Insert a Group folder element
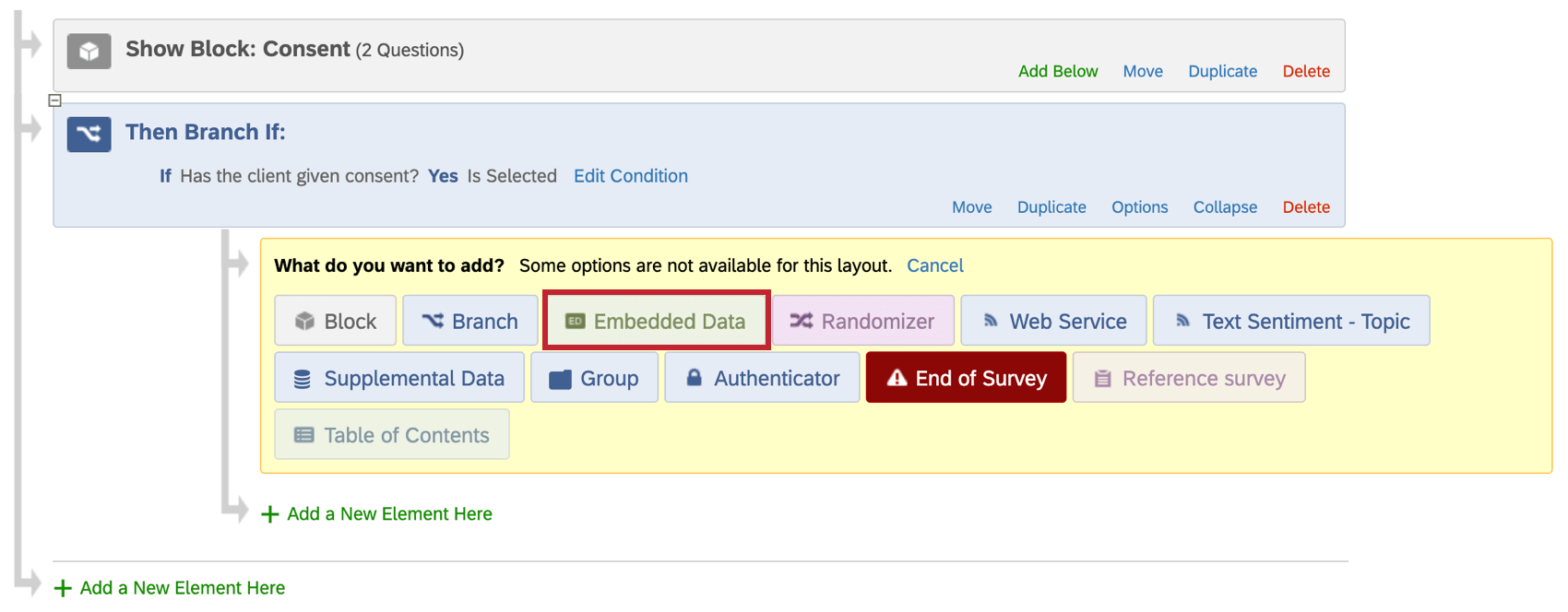The height and width of the screenshot is (612, 1568). (594, 378)
